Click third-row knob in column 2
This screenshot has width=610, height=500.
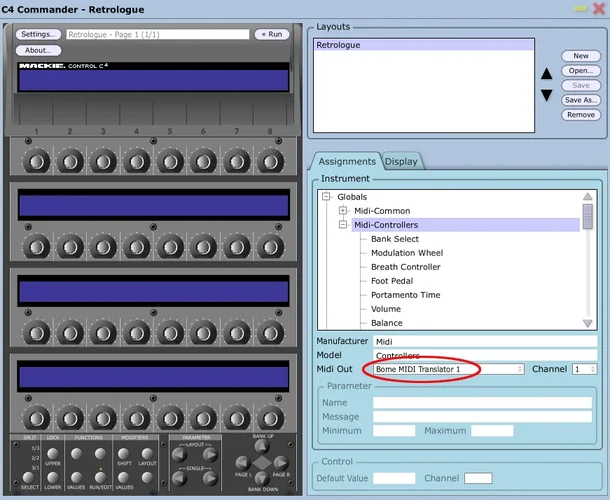(70, 333)
